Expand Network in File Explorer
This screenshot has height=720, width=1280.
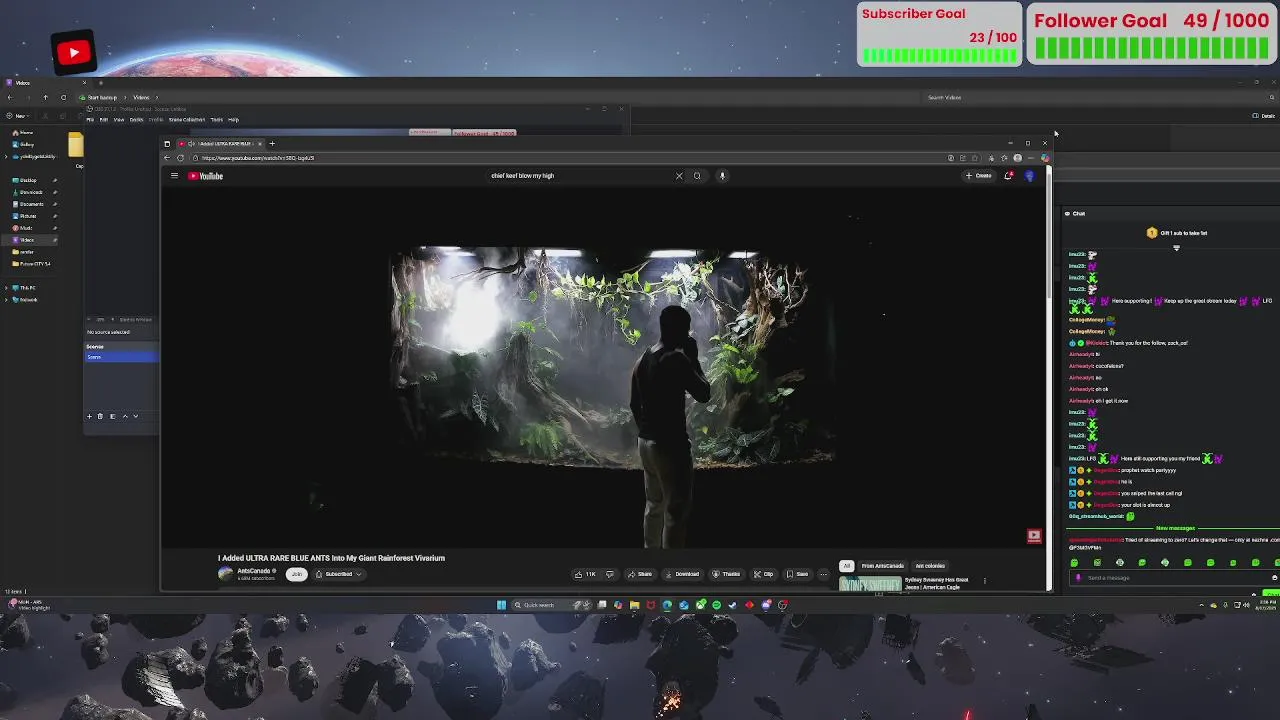[7, 300]
